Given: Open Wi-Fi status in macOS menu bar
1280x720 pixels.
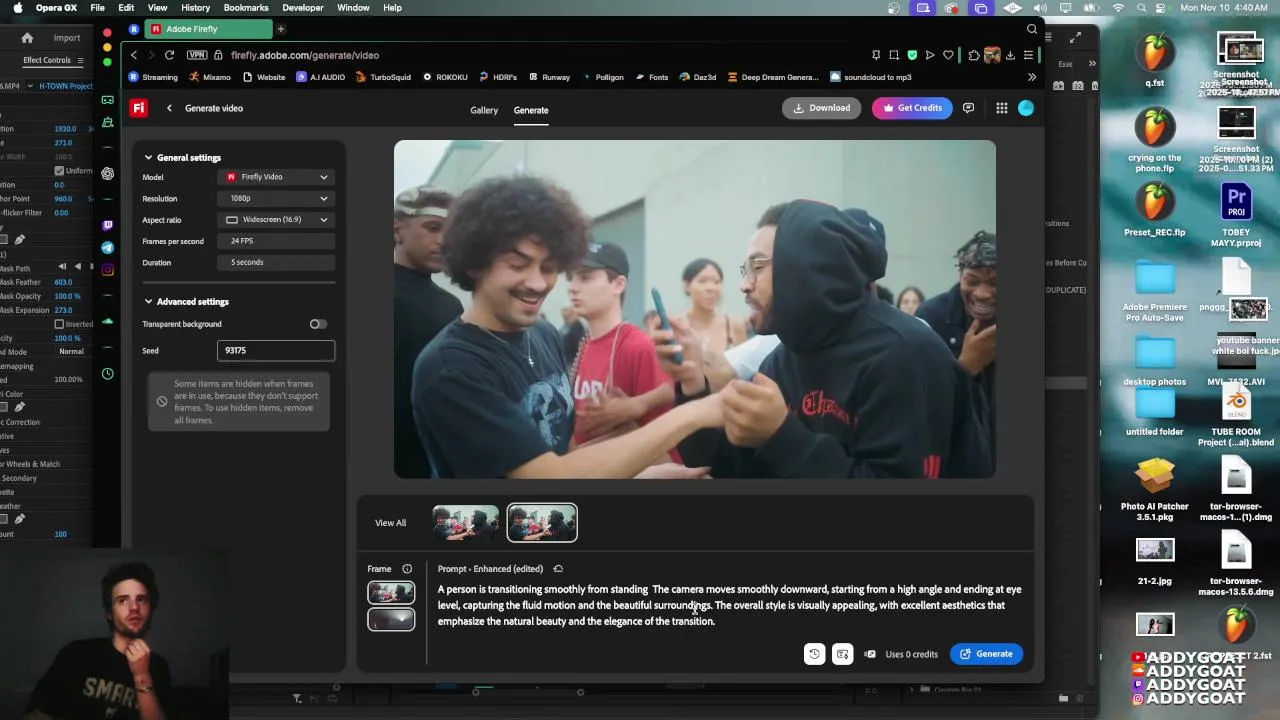Looking at the screenshot, I should (1118, 8).
